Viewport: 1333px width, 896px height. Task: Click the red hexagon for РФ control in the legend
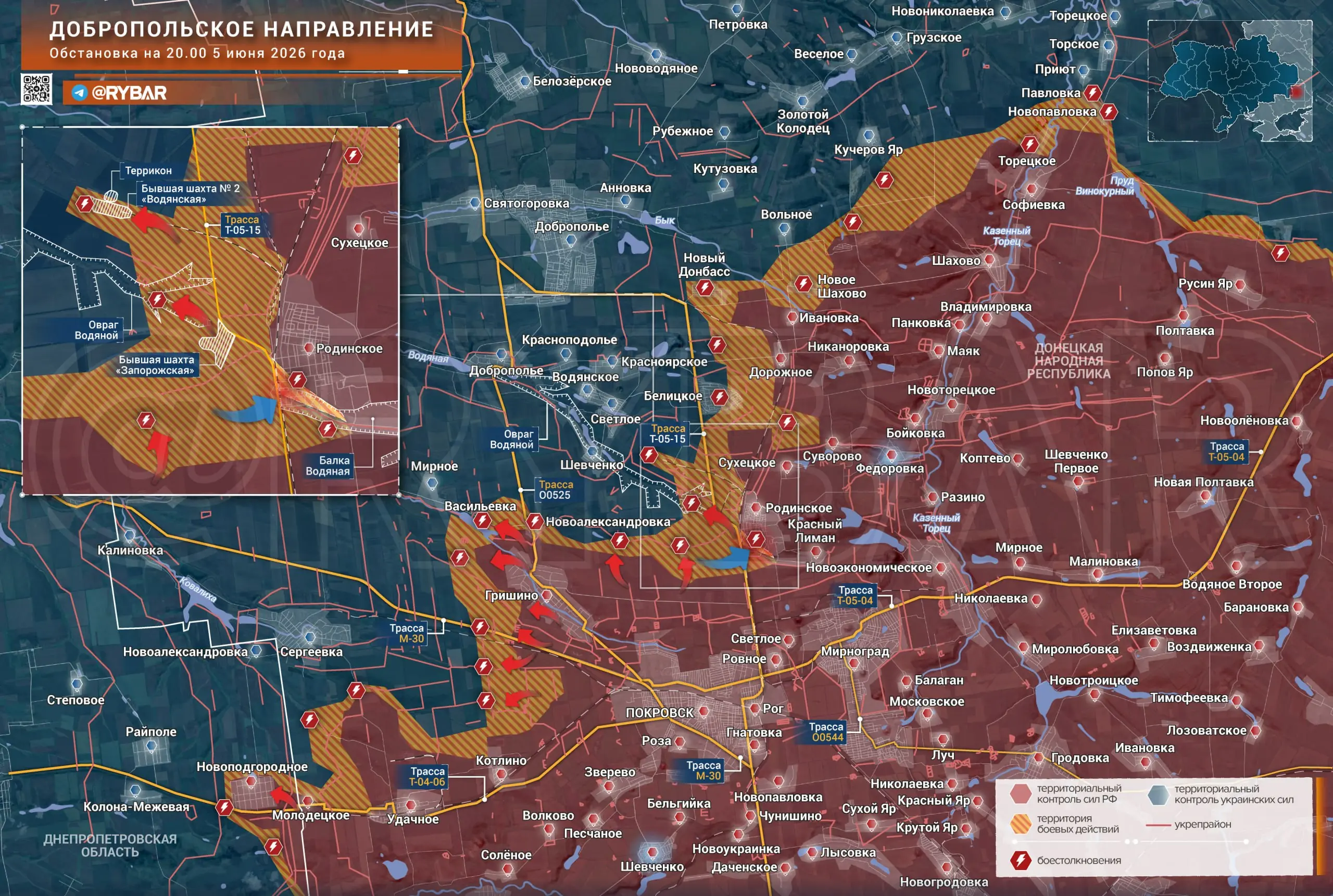point(1021,794)
